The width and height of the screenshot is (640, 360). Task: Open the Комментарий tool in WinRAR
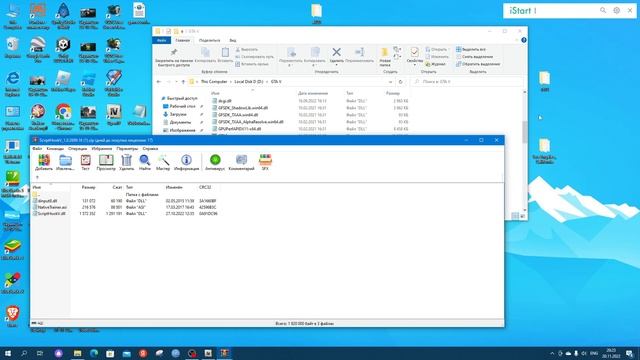241,162
